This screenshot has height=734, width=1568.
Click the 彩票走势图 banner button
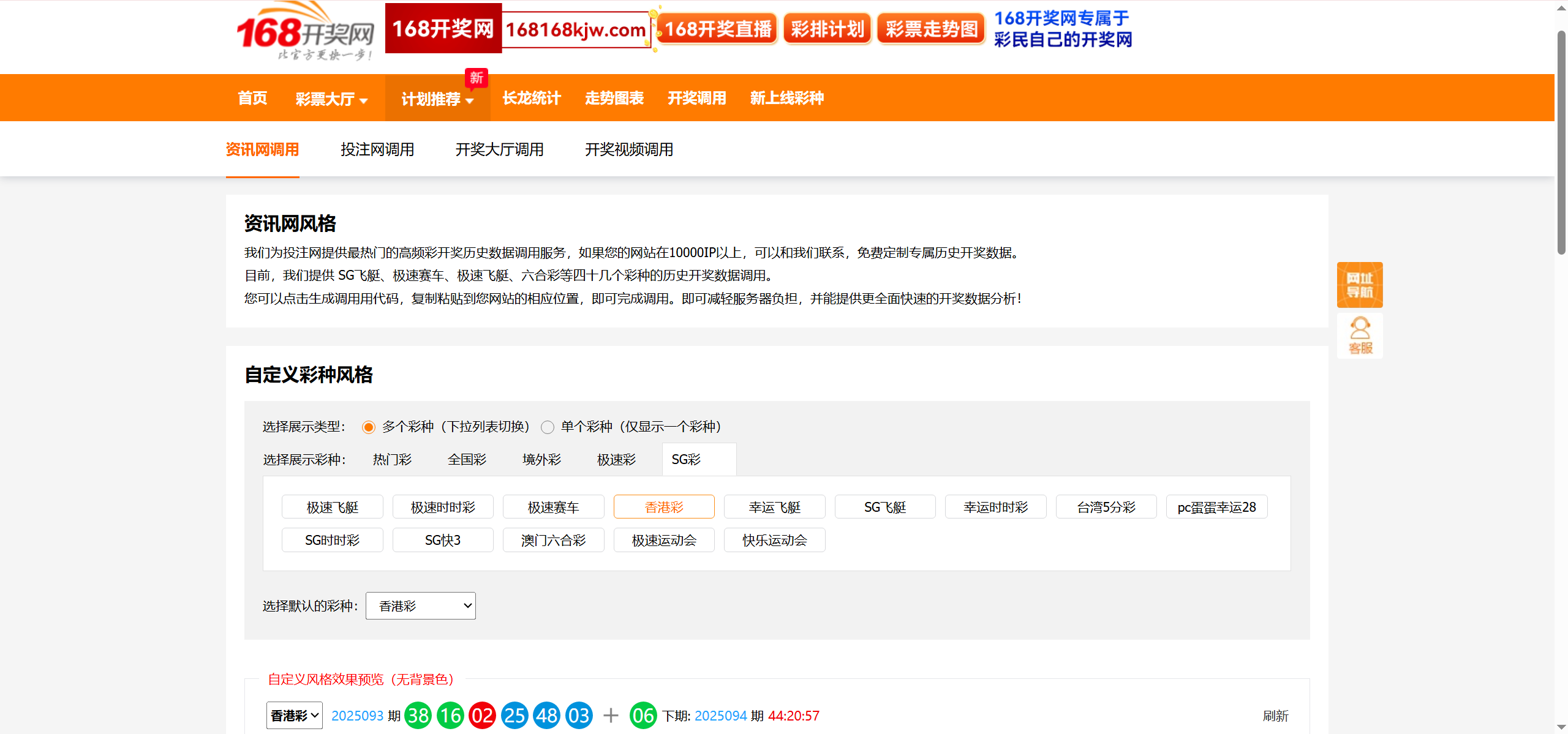coord(930,29)
